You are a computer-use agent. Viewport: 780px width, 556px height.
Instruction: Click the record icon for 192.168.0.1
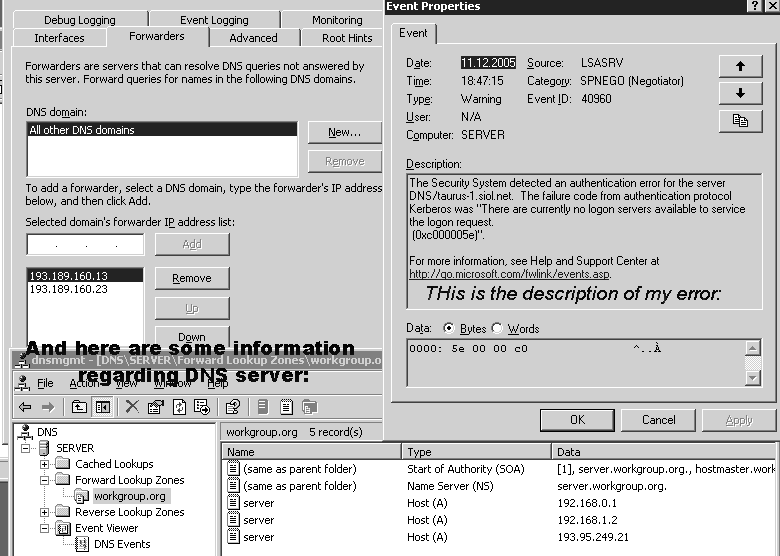(x=233, y=503)
